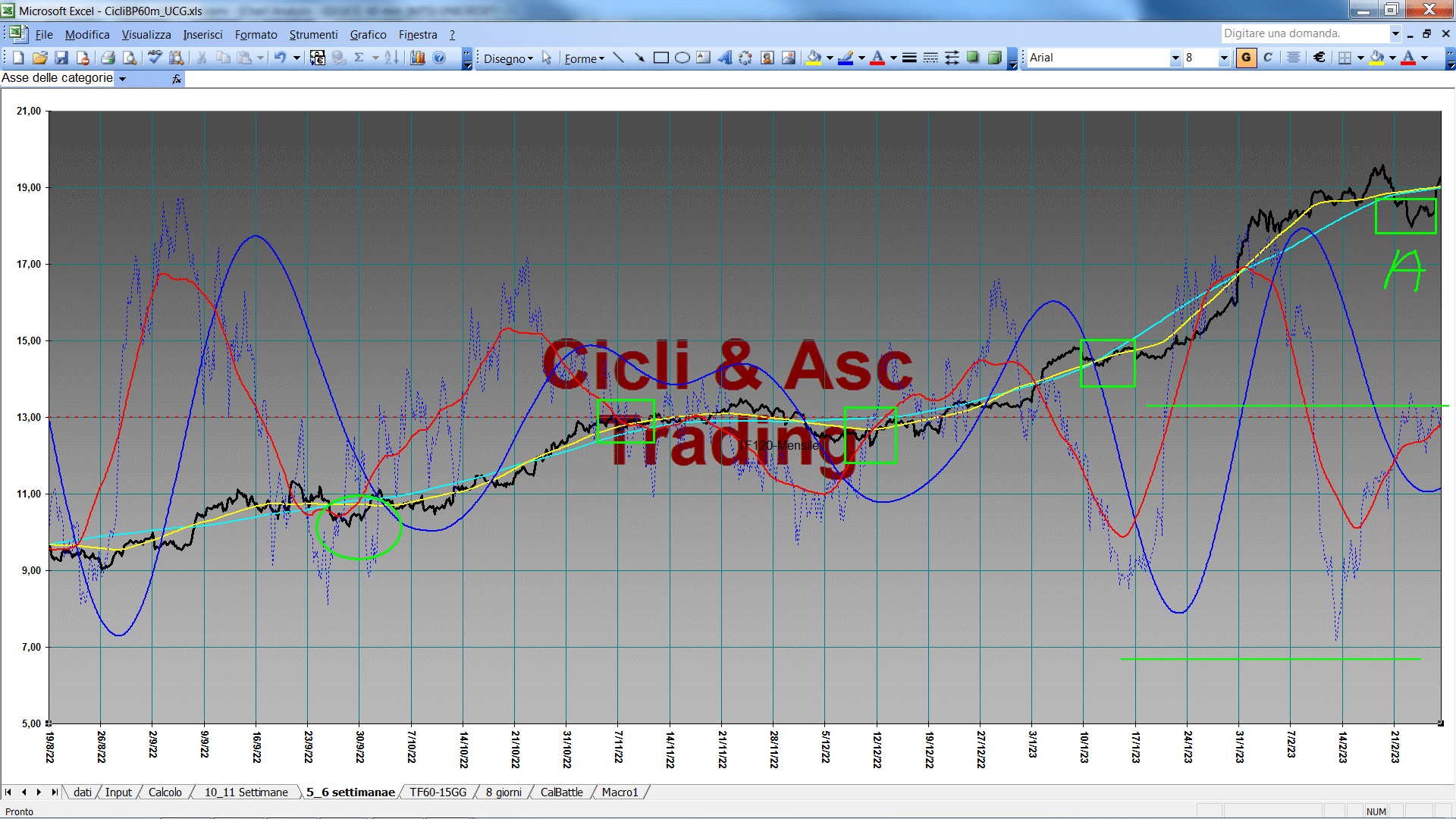The width and height of the screenshot is (1456, 819).
Task: Open the Grafico menu
Action: (x=368, y=35)
